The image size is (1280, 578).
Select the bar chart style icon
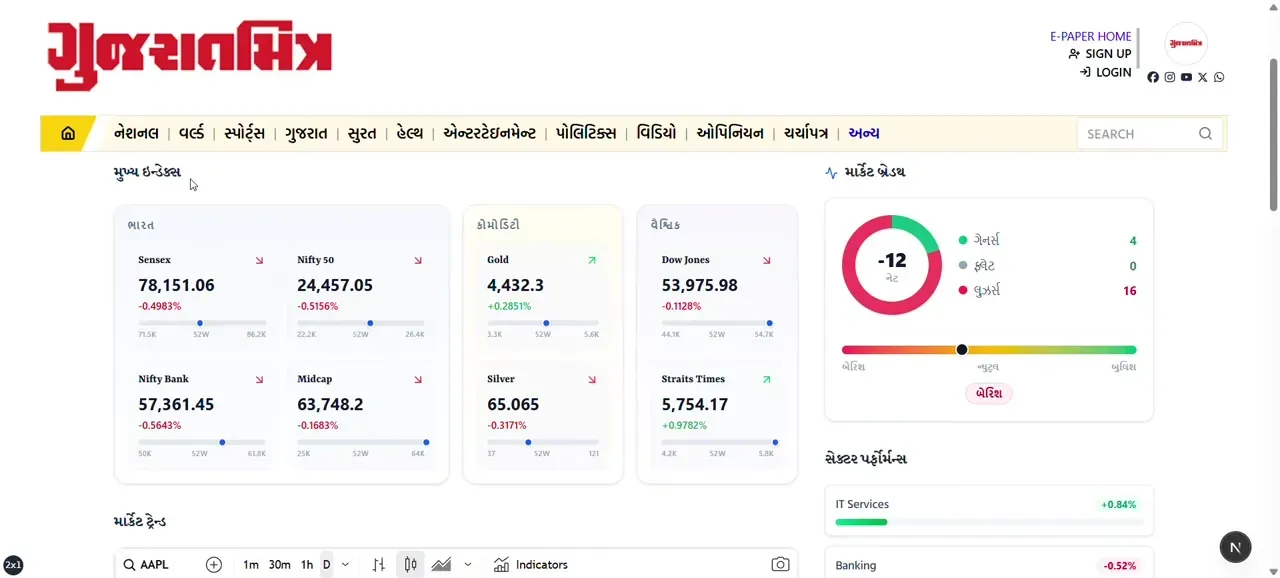pyautogui.click(x=378, y=565)
